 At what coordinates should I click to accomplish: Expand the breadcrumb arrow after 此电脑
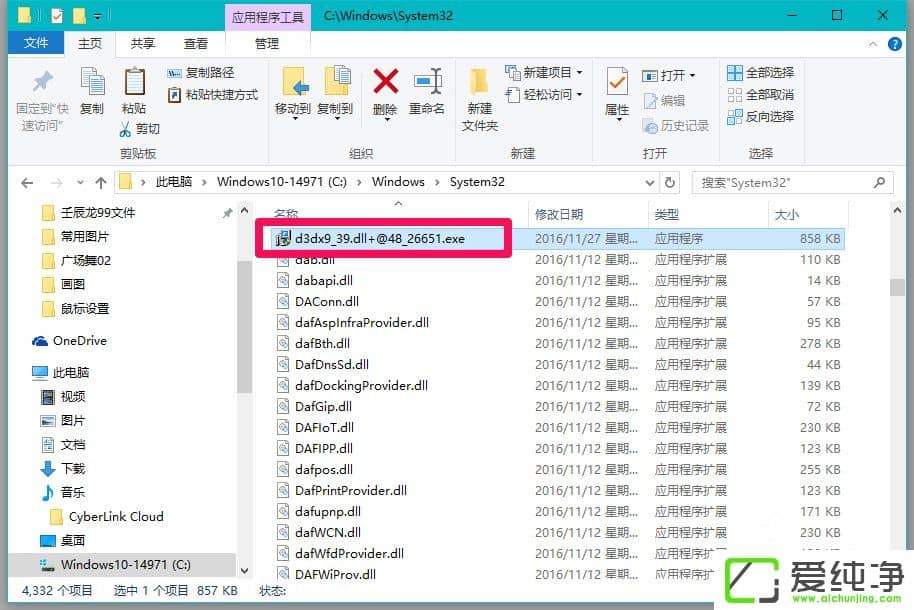204,183
